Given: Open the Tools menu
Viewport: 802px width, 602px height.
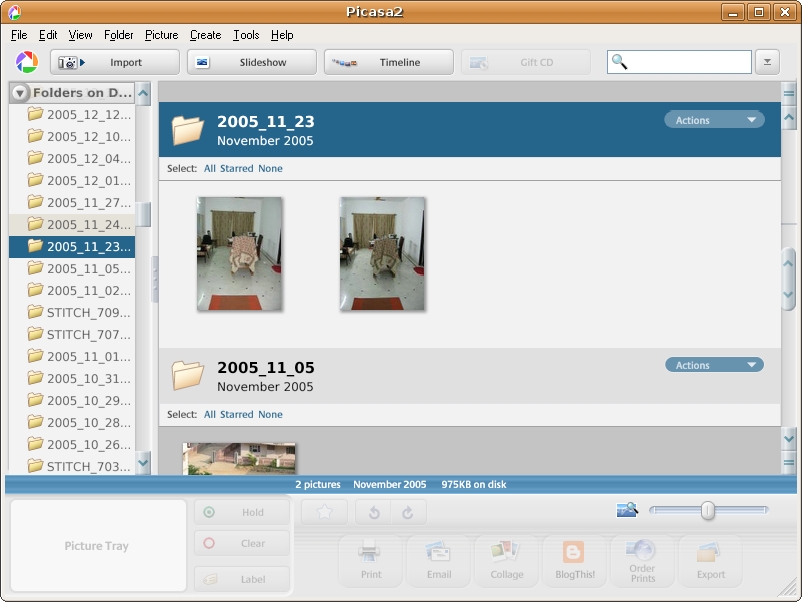Looking at the screenshot, I should (x=246, y=35).
